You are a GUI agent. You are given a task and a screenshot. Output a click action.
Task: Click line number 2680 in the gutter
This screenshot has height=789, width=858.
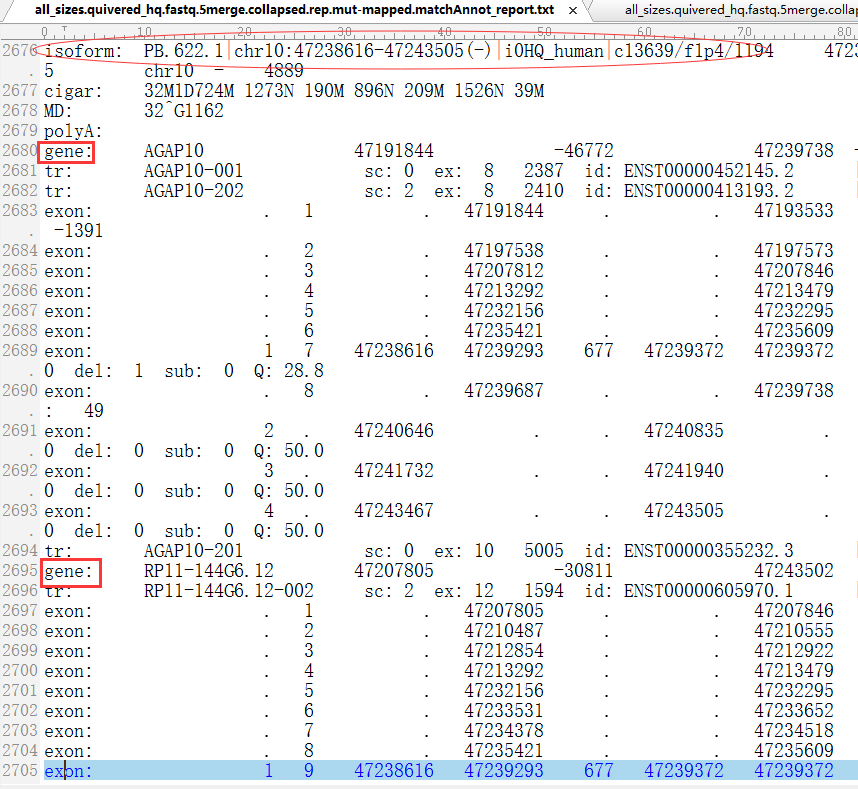click(x=20, y=150)
